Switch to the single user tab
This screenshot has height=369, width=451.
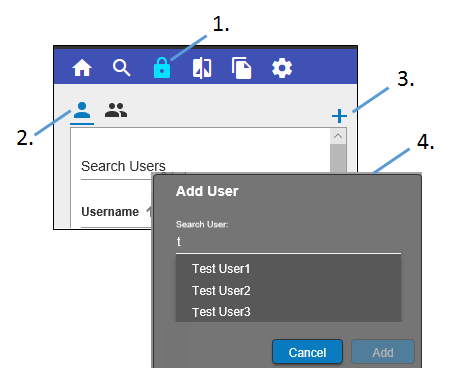(x=82, y=111)
